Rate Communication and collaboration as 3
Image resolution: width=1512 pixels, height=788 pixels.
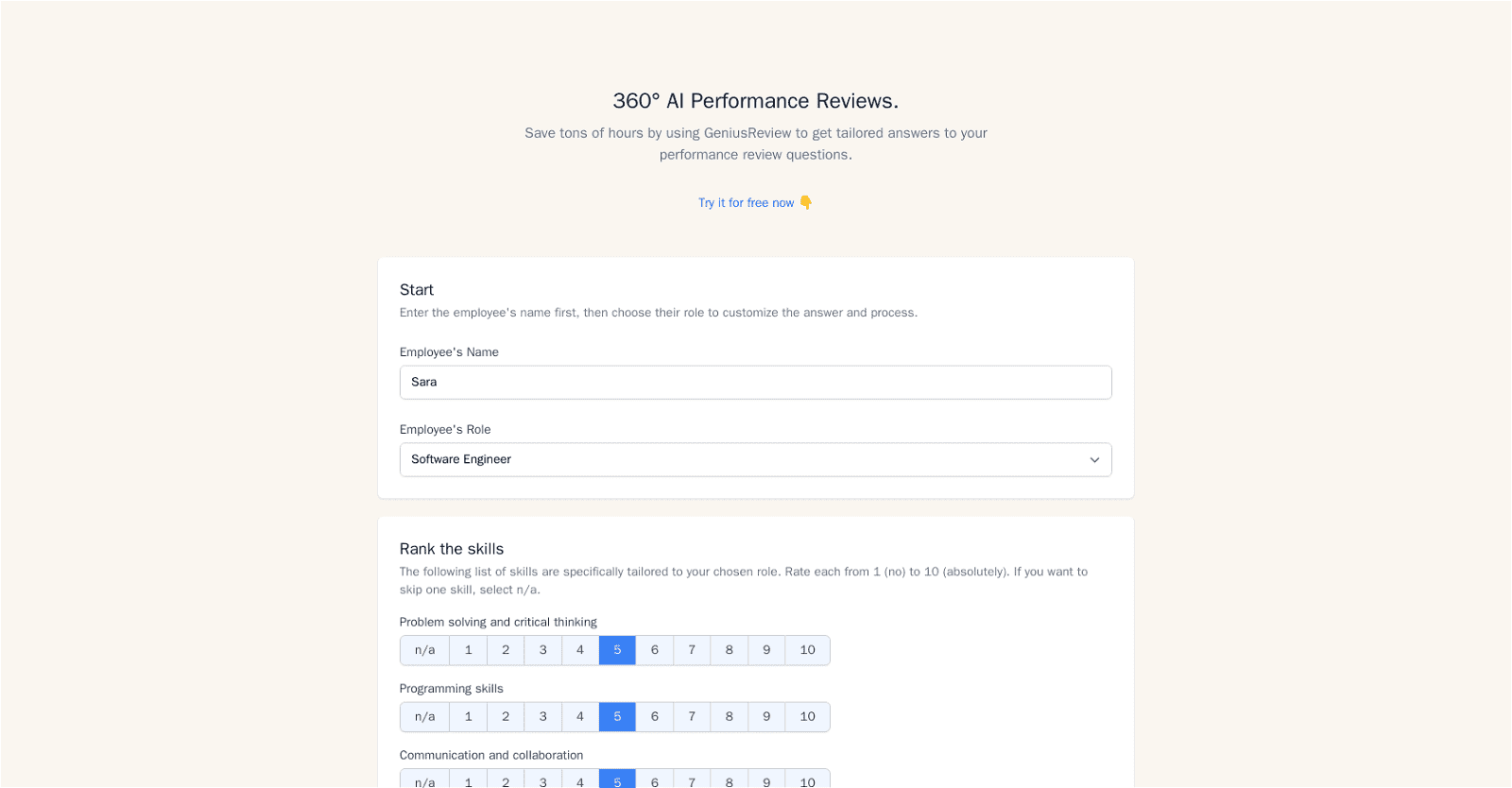542,780
